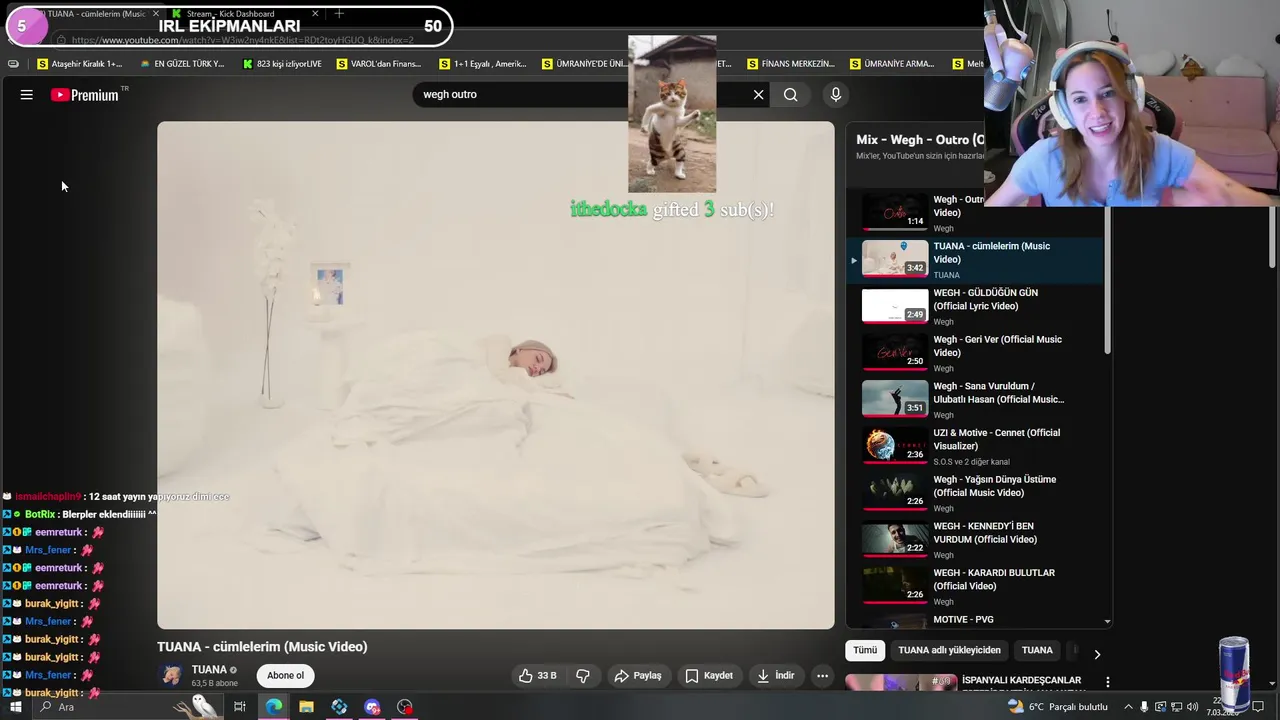Image resolution: width=1280 pixels, height=720 pixels.
Task: Open OBS recording app taskbar icon
Action: click(x=405, y=707)
